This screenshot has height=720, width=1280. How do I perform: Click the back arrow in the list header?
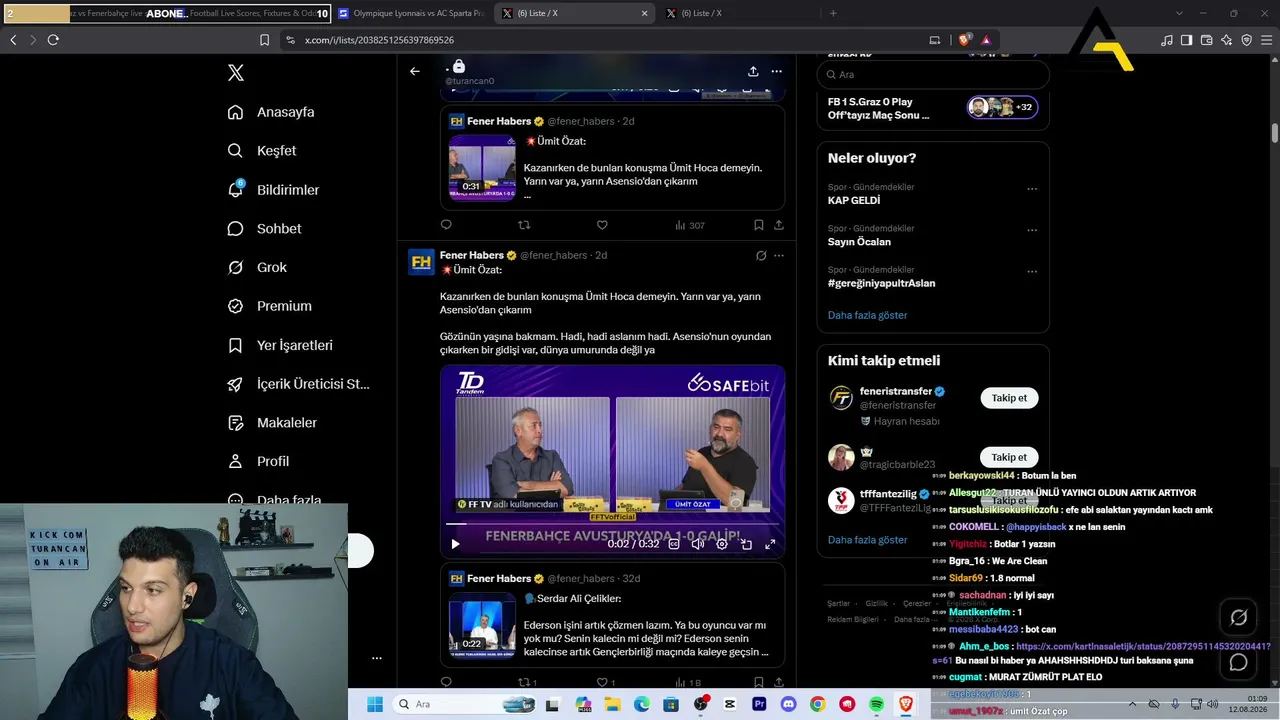click(415, 71)
